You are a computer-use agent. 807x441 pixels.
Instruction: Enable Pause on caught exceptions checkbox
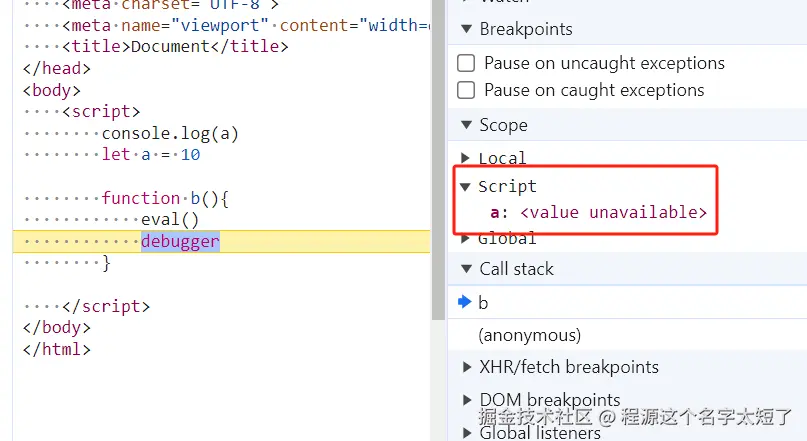point(466,90)
